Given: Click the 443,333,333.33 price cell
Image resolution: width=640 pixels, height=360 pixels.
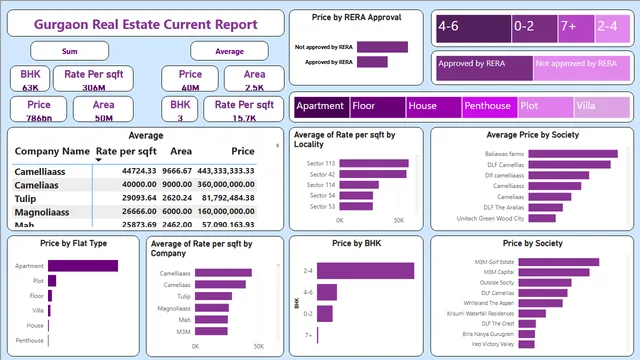Looking at the screenshot, I should tap(226, 171).
